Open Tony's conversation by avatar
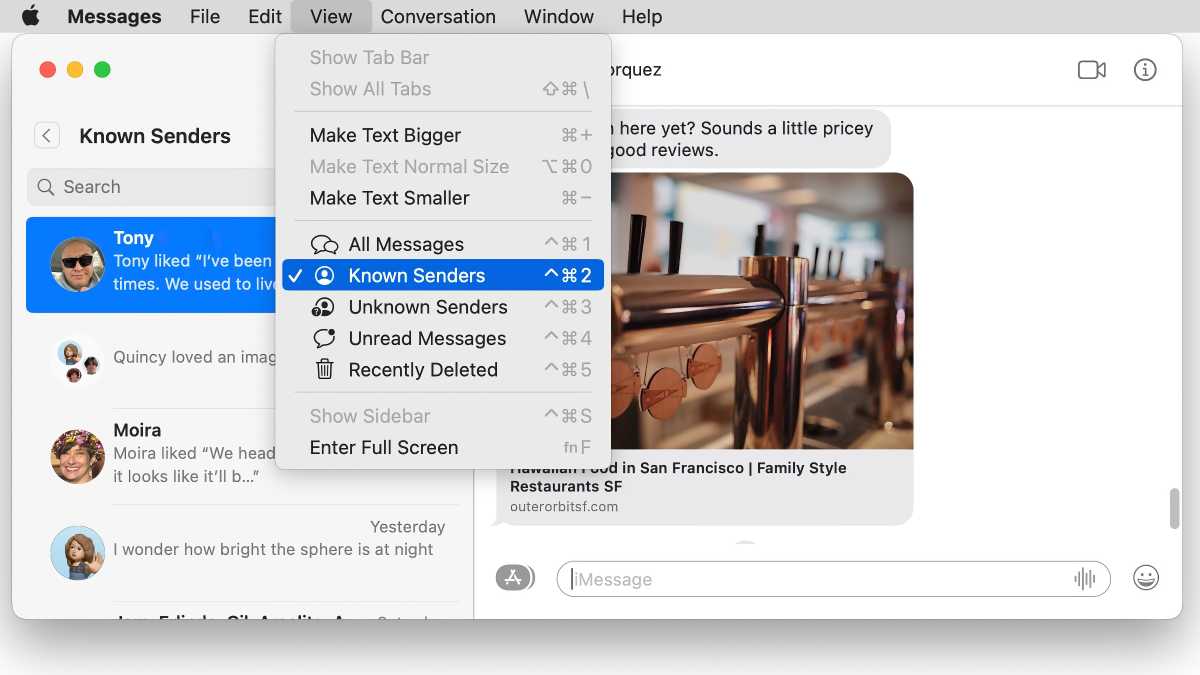 [77, 265]
